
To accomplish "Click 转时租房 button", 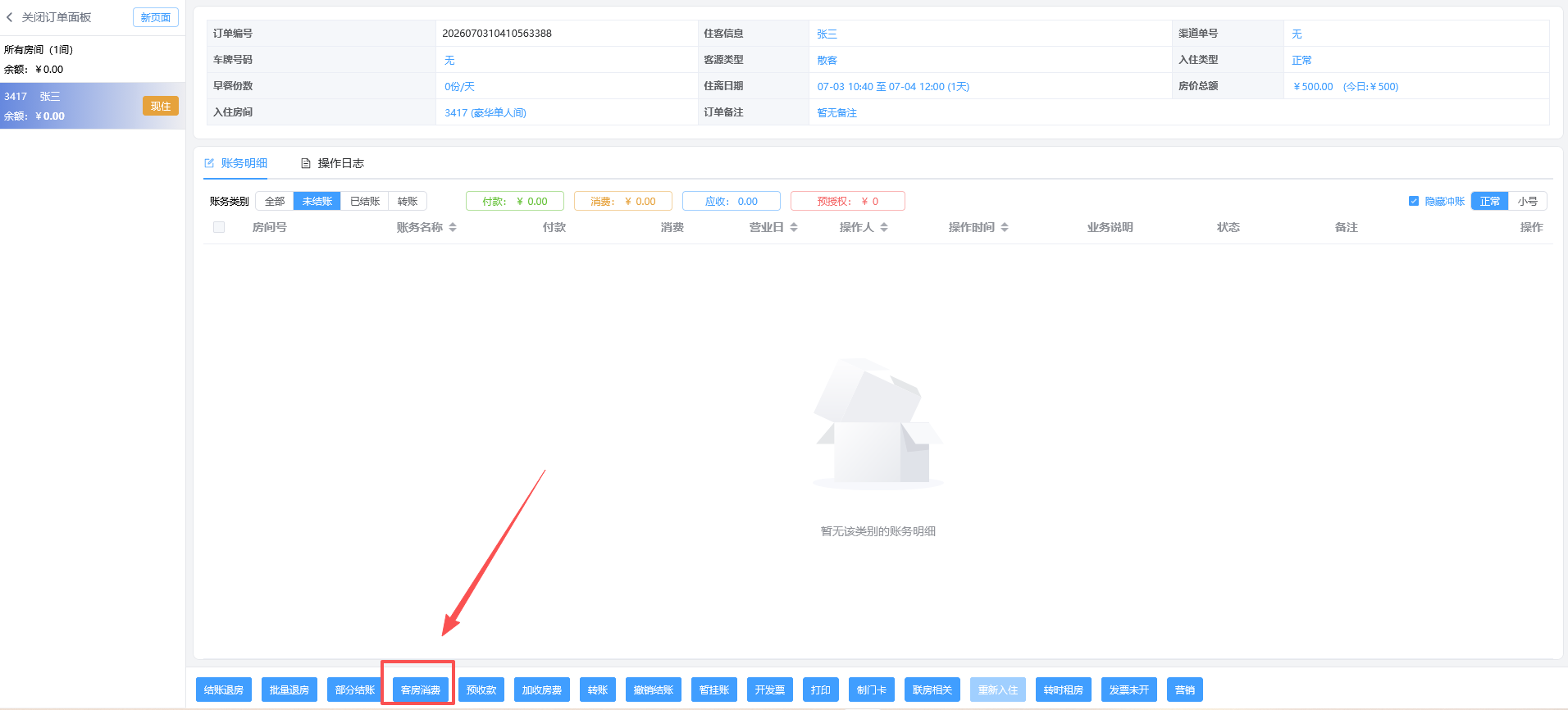I will pos(1064,690).
